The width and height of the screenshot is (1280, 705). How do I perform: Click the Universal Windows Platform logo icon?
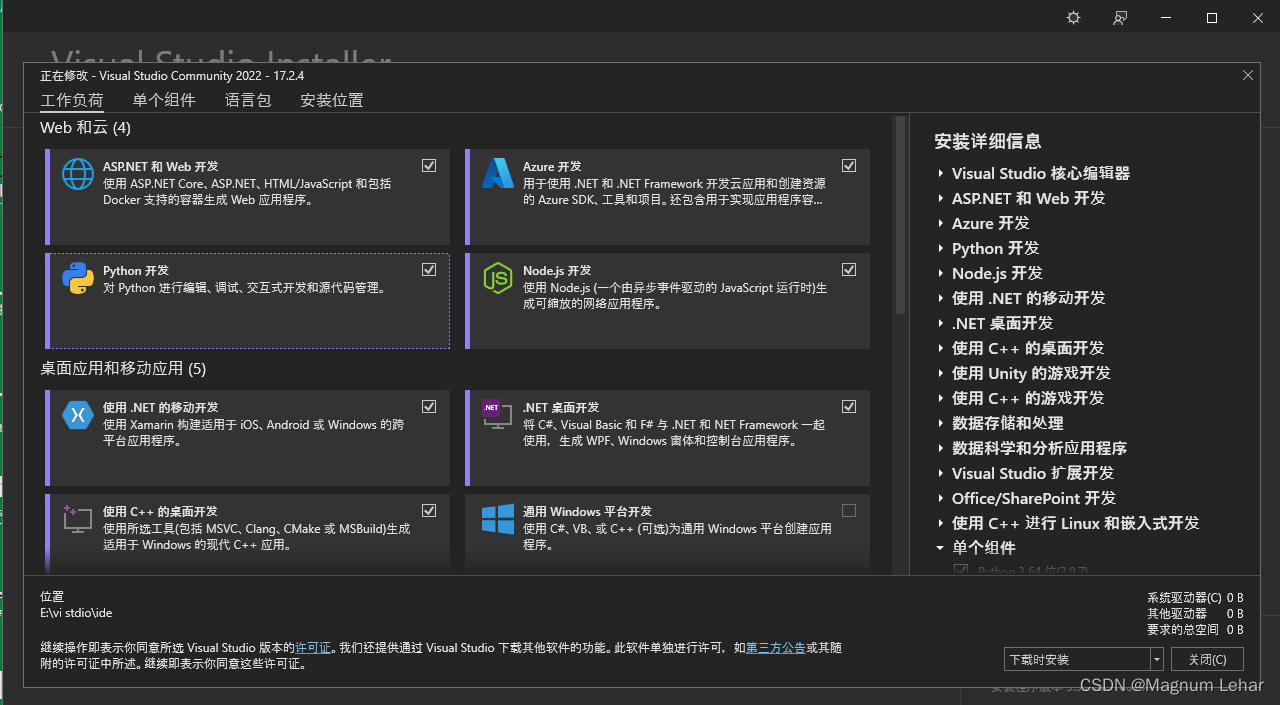coord(497,519)
